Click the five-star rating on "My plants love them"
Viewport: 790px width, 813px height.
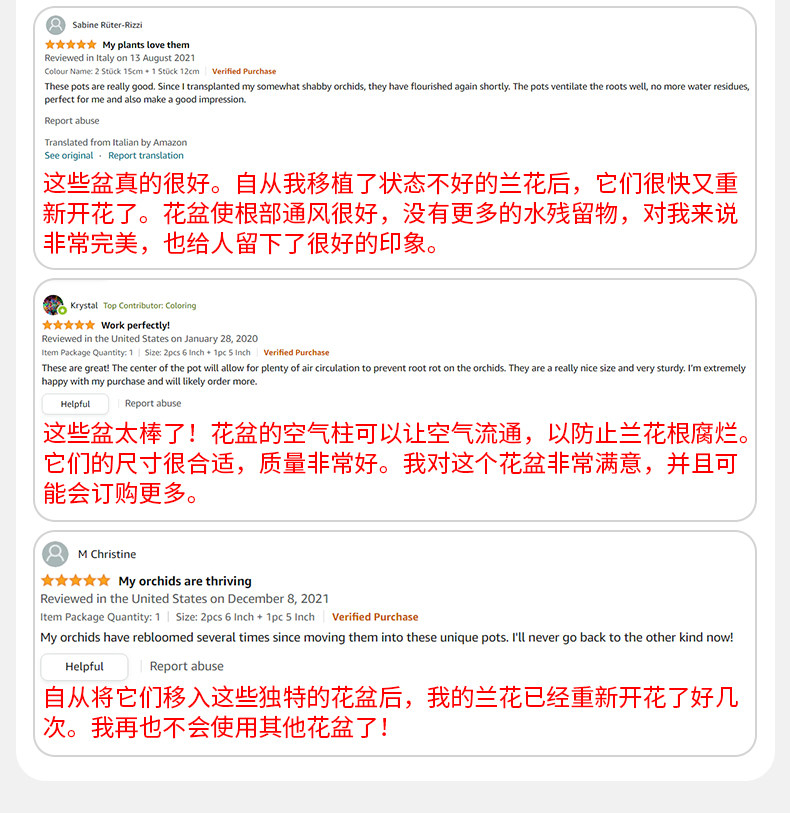[70, 45]
